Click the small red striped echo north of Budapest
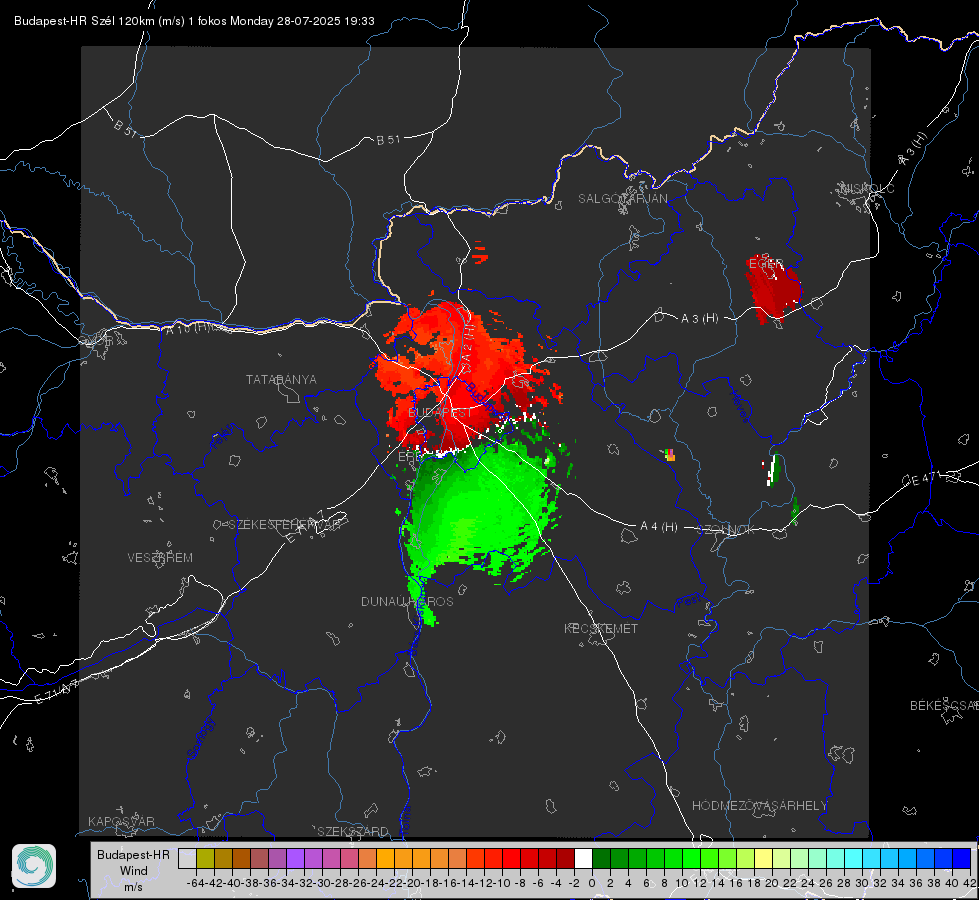Image resolution: width=979 pixels, height=900 pixels. click(x=480, y=253)
